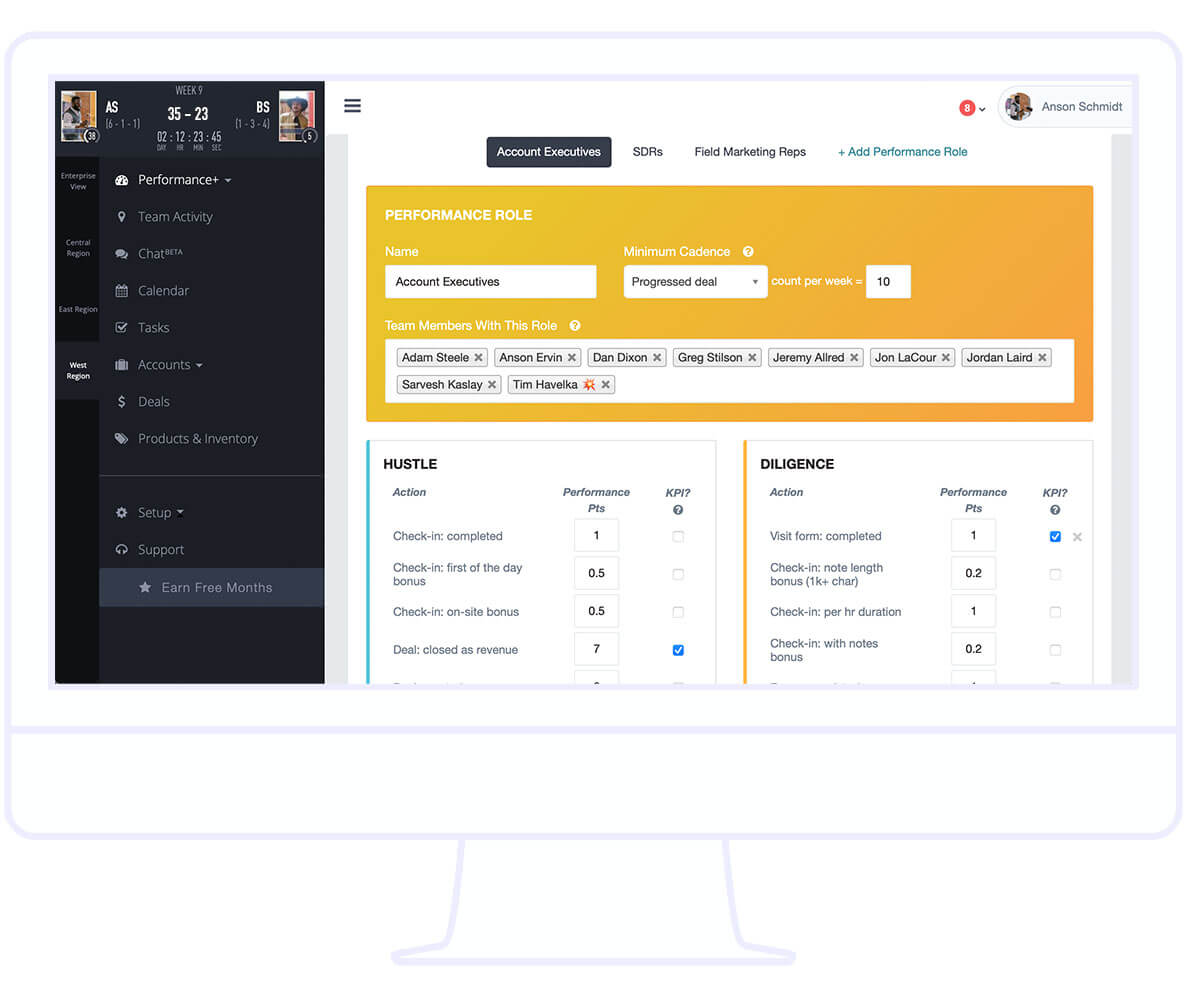Click the Team Activity map pin icon

(122, 217)
